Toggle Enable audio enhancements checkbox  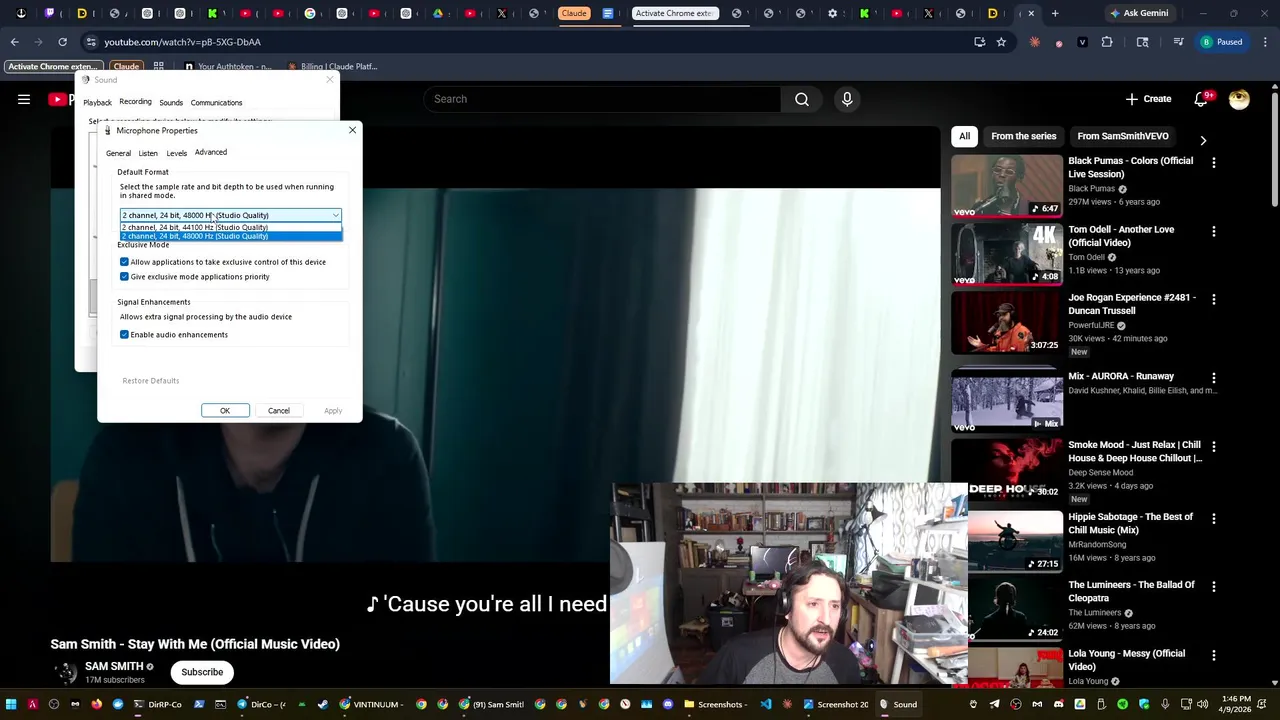tap(124, 335)
